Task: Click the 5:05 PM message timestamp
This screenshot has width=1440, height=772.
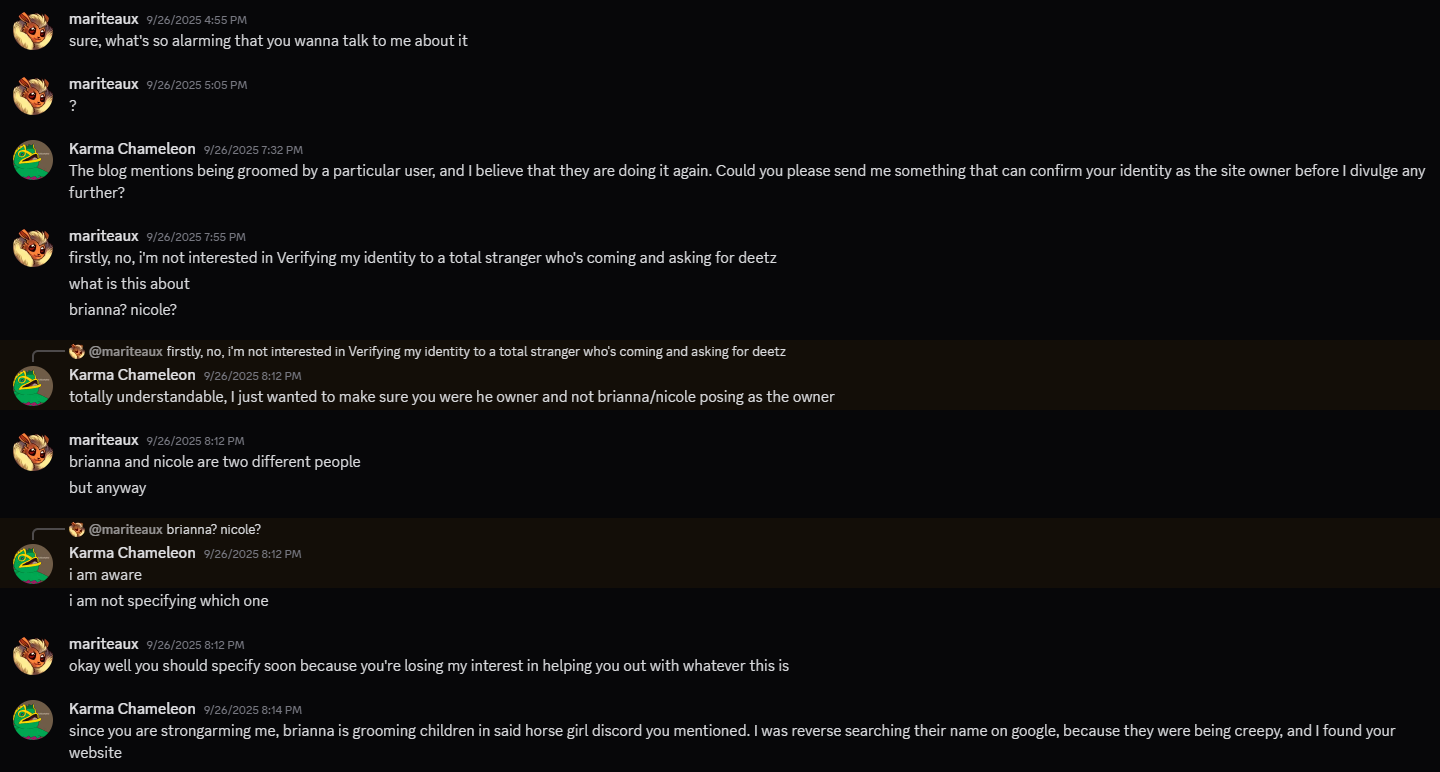Action: (196, 85)
